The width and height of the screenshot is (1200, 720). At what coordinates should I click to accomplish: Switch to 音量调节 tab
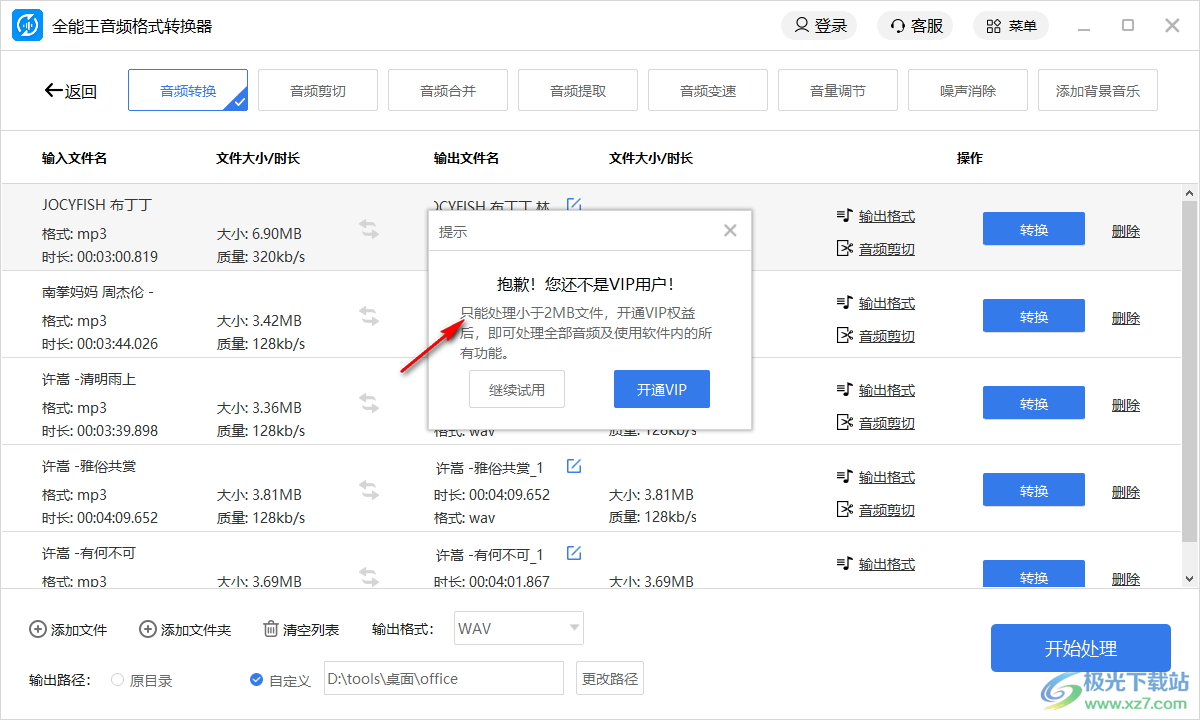coord(838,91)
